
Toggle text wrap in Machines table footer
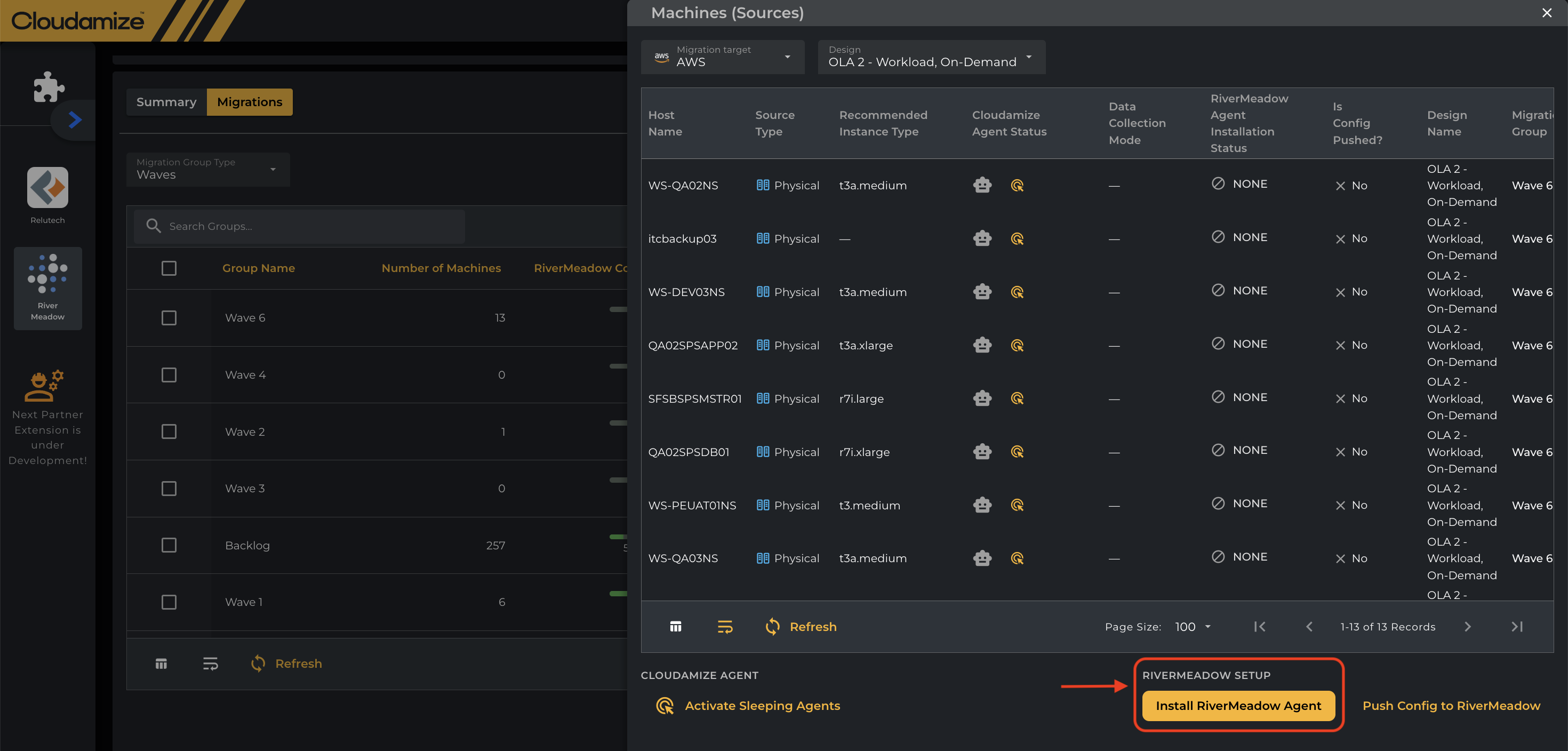[x=724, y=626]
